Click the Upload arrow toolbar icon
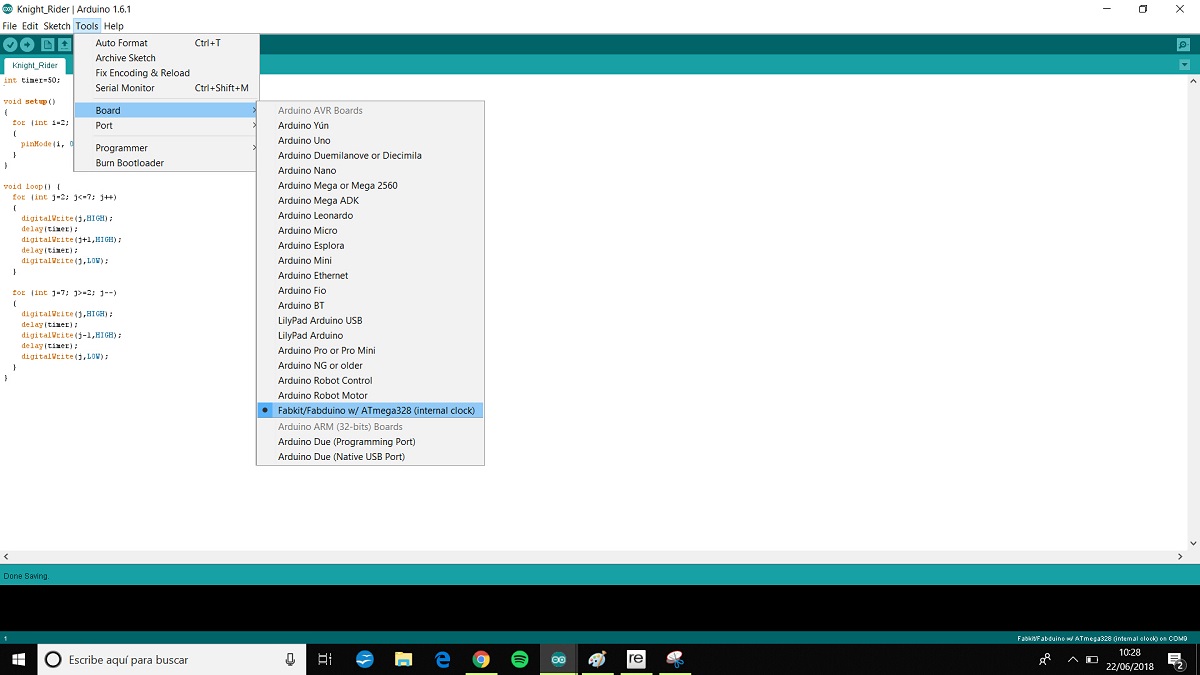 28,45
